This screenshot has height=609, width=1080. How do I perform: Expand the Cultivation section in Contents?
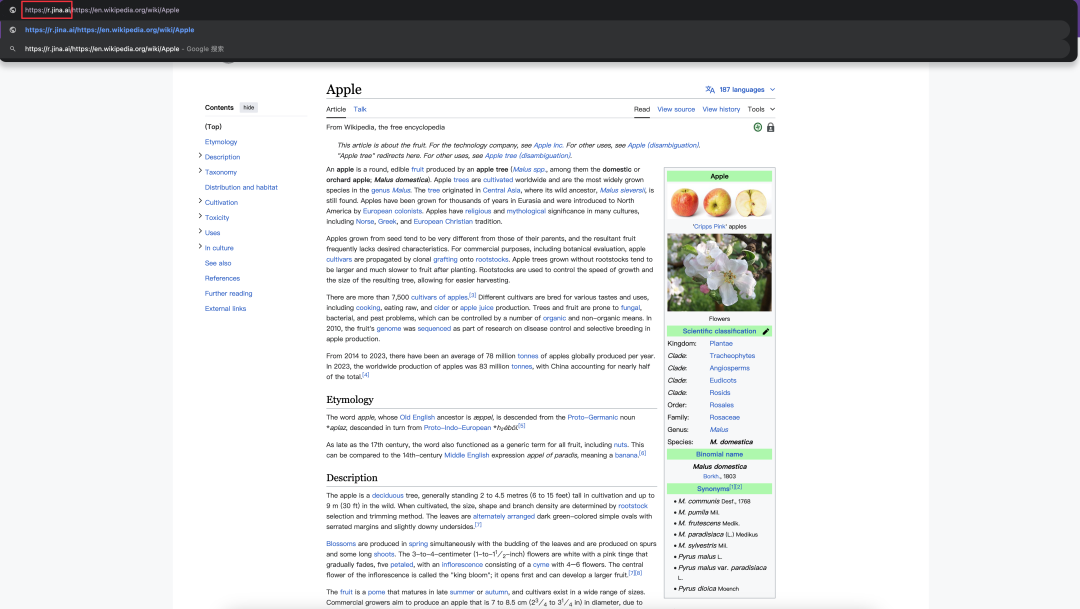pos(201,202)
